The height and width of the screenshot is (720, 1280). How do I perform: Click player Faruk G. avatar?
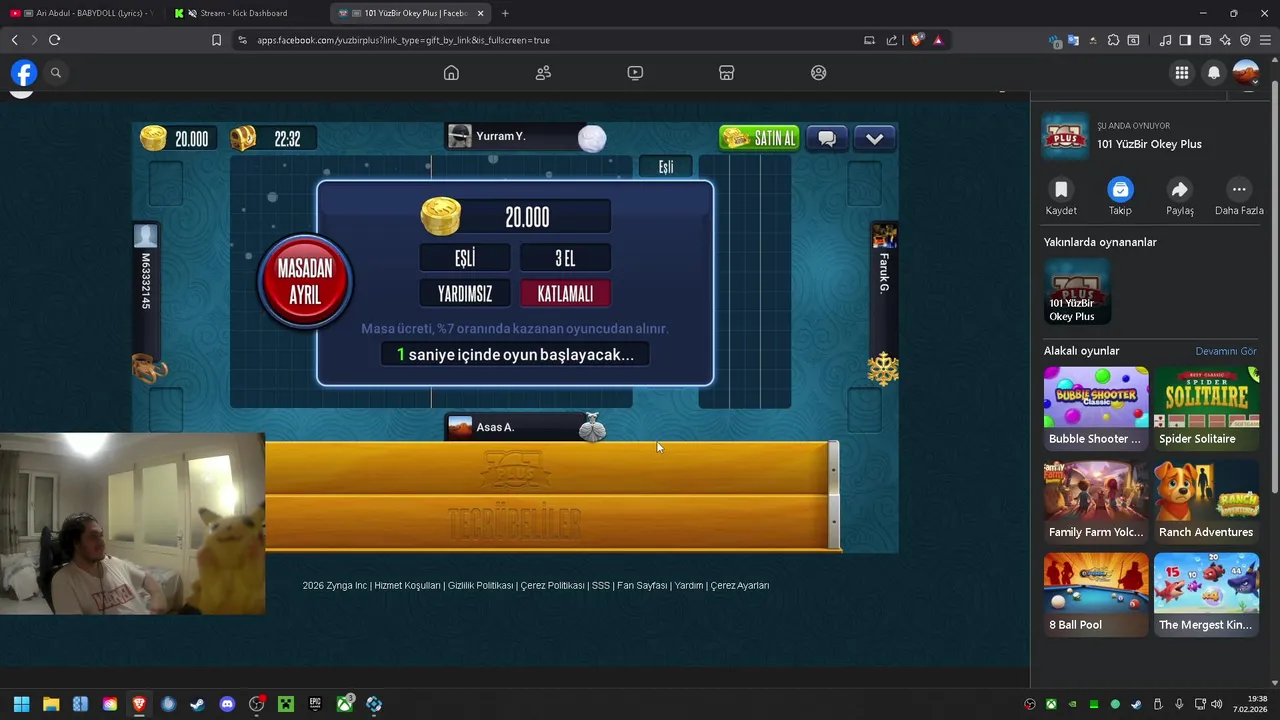pyautogui.click(x=884, y=236)
